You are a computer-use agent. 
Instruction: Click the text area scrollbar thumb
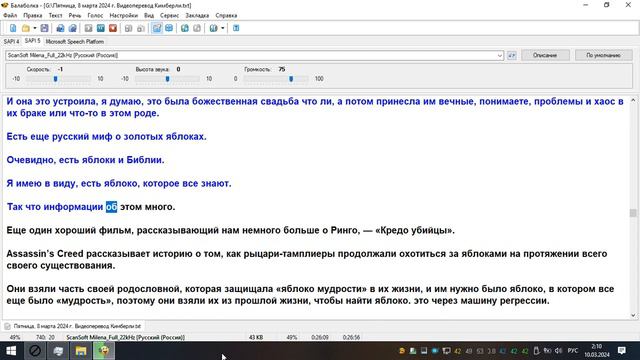[633, 213]
